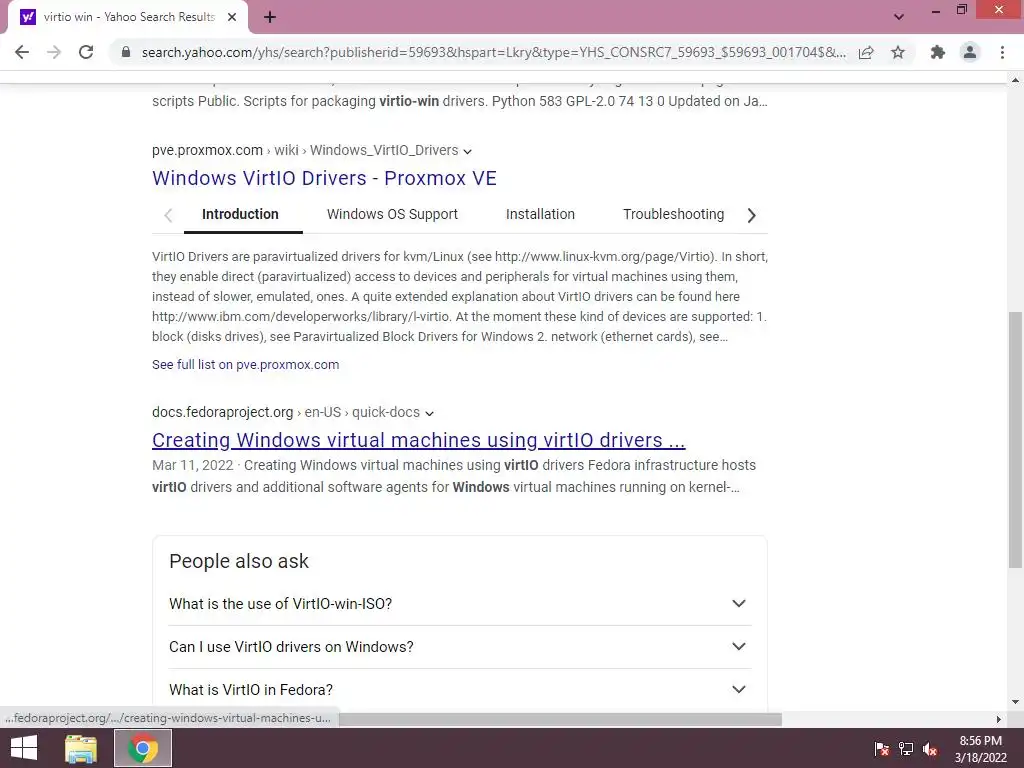Expand What is the use of VirtIO-win-ISO

click(x=460, y=603)
